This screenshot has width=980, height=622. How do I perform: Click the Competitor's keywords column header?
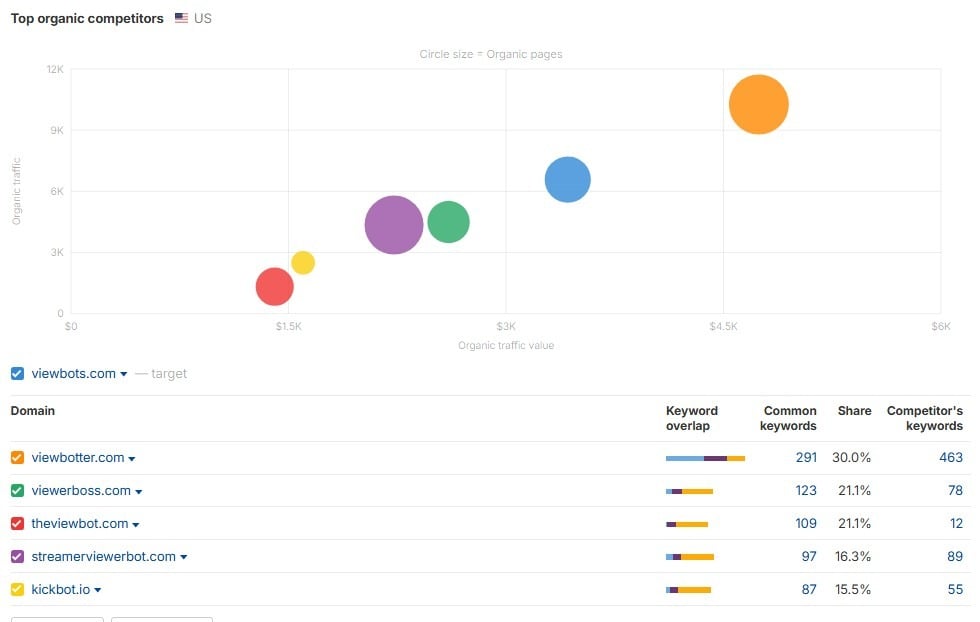924,418
